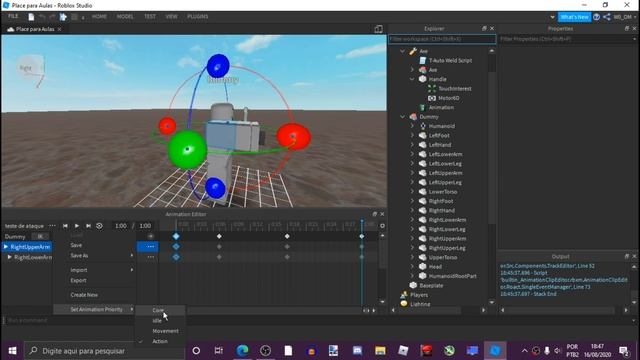The height and width of the screenshot is (360, 640).
Task: Click the What's New button
Action: [574, 17]
